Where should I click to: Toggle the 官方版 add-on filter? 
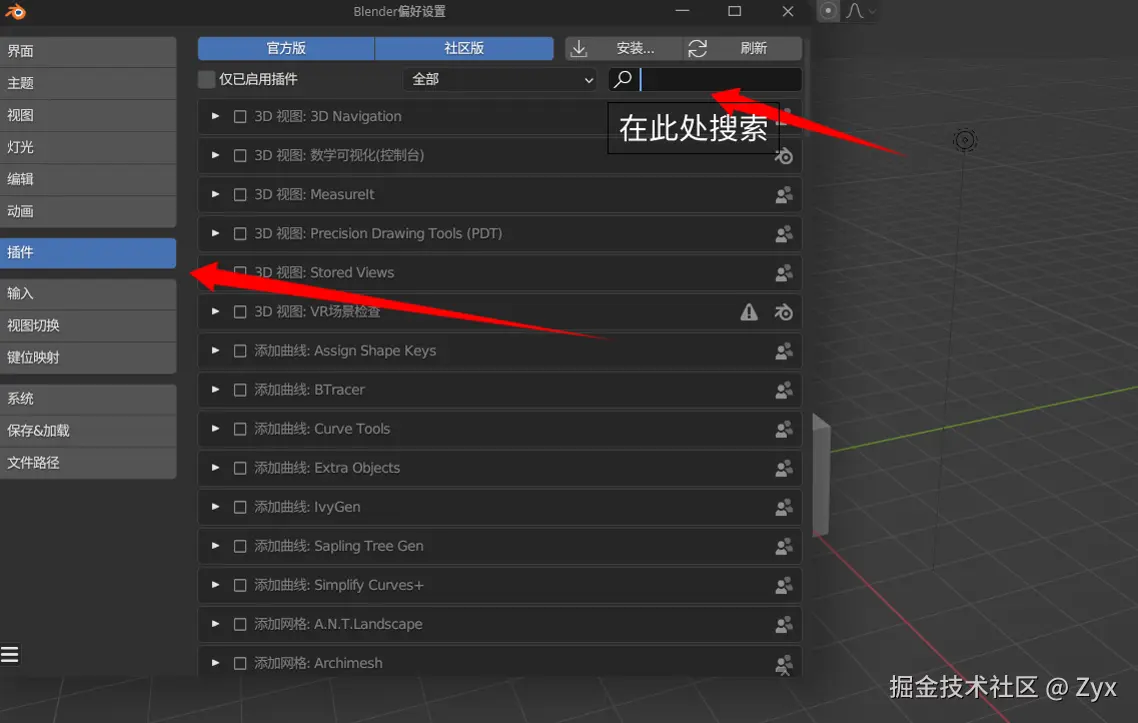tap(286, 49)
